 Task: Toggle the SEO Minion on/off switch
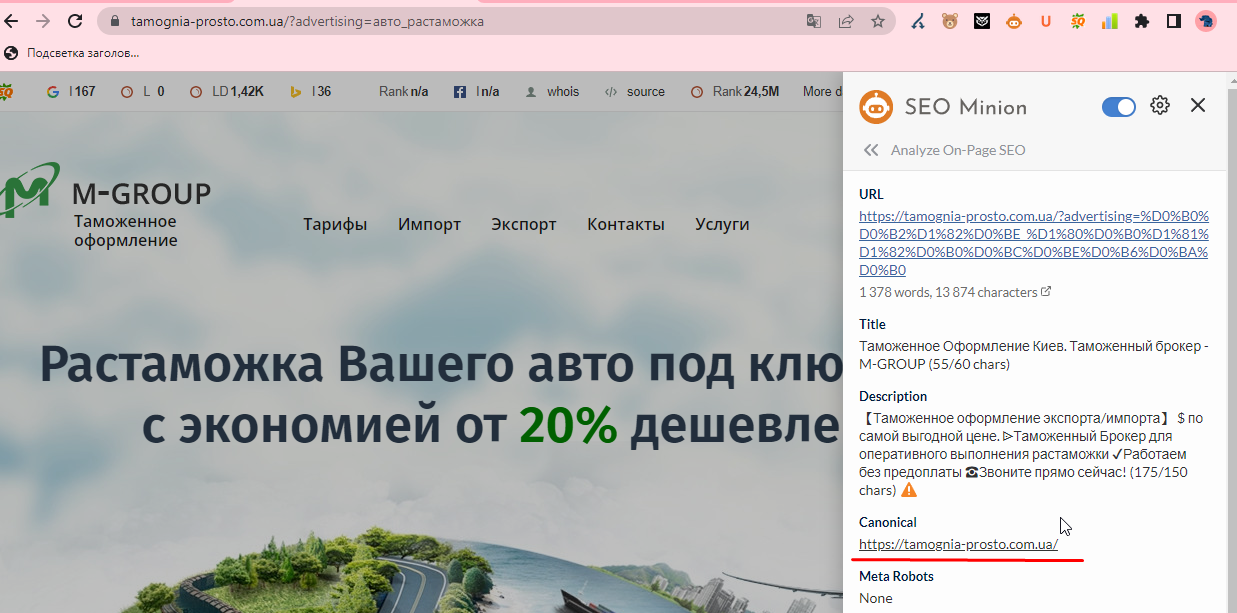click(x=1119, y=107)
